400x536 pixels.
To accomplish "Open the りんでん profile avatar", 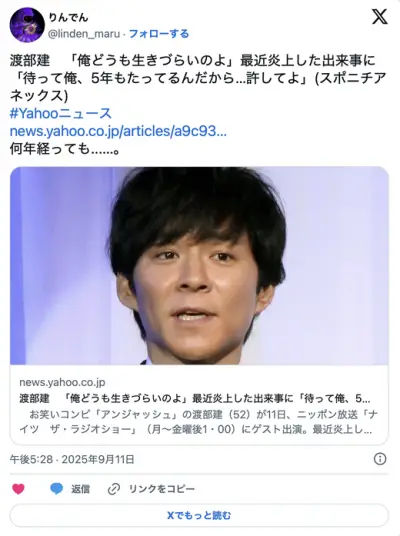I will click(x=27, y=25).
